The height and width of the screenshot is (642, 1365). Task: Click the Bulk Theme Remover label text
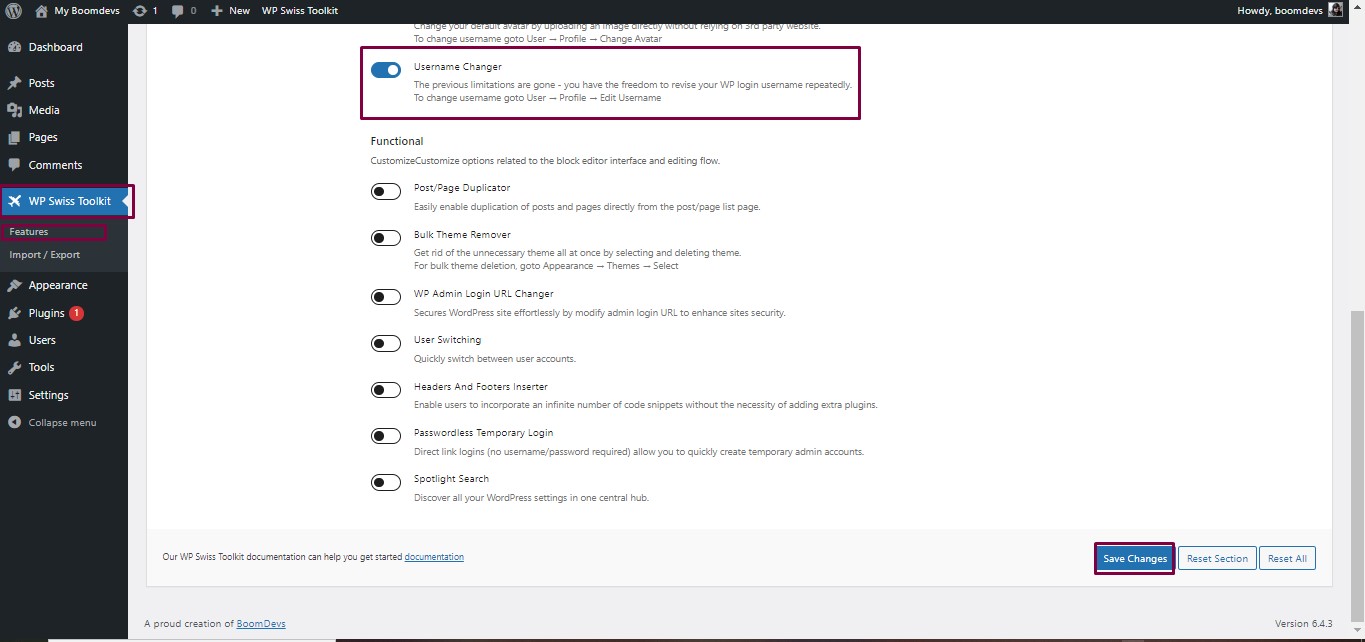(x=462, y=235)
